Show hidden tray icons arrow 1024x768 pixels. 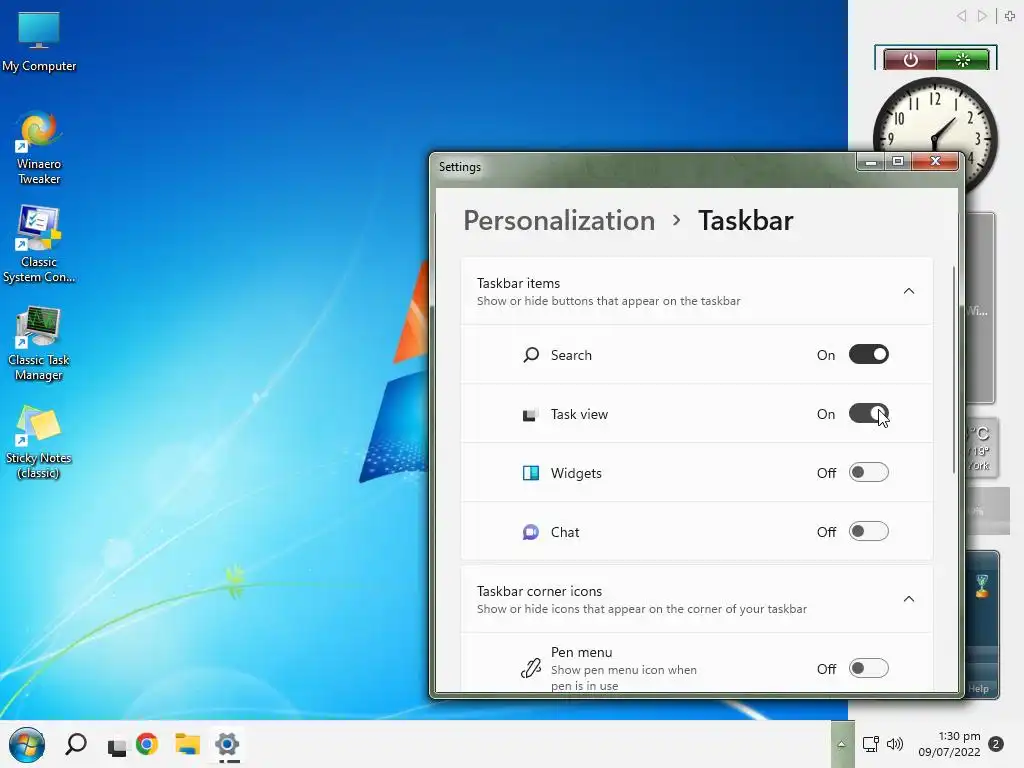(842, 744)
